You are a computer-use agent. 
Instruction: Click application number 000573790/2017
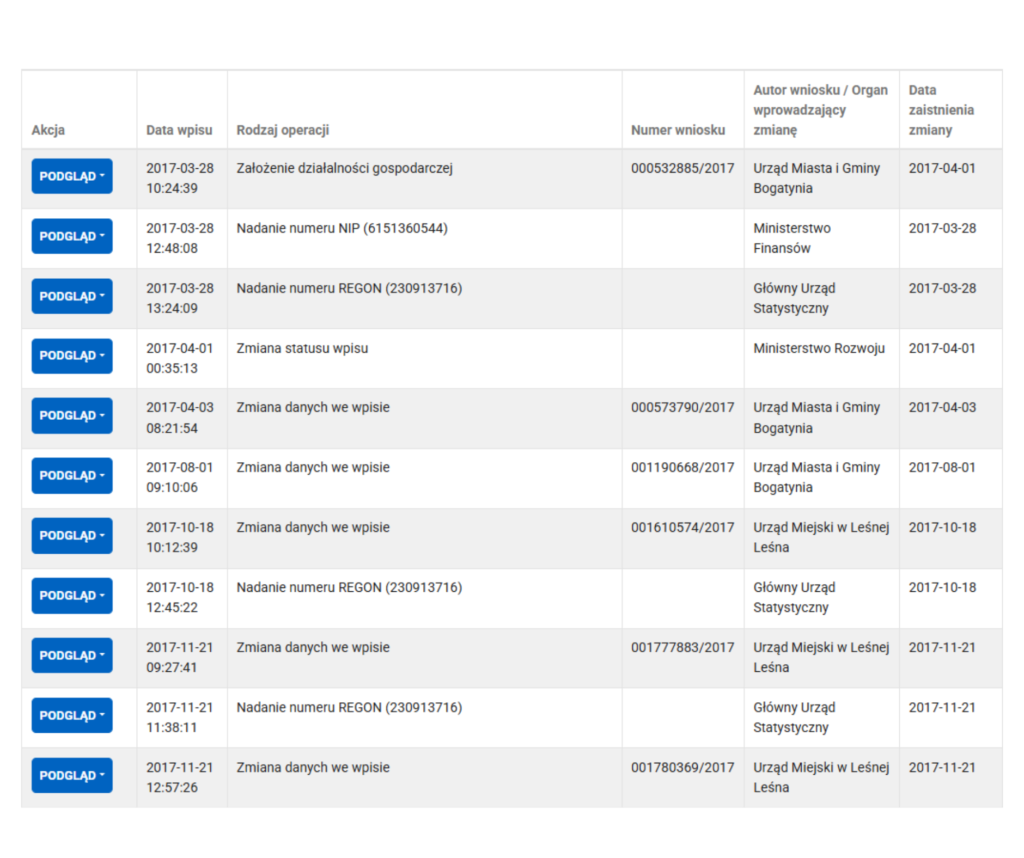pos(682,407)
